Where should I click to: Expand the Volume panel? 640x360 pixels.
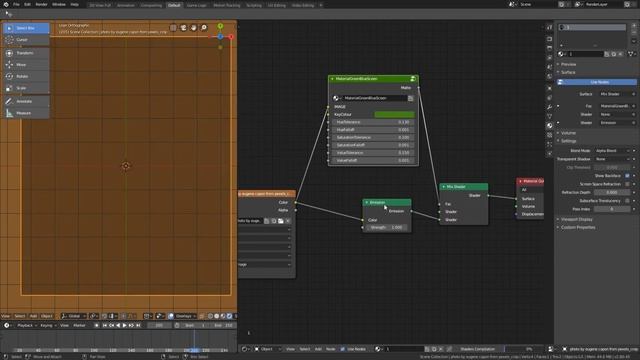pos(568,133)
